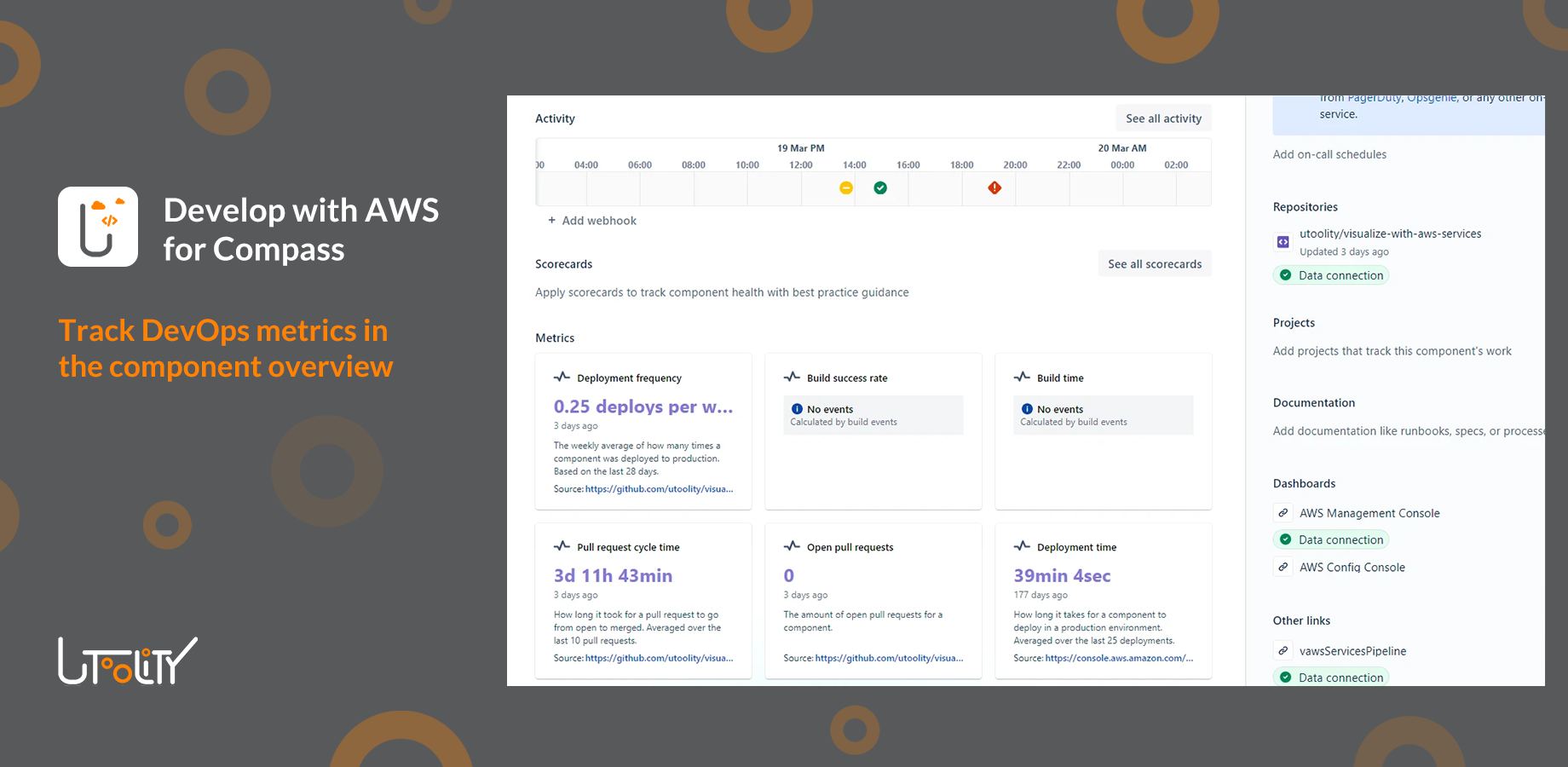Click the yellow paused event marker on the activity timeline
The height and width of the screenshot is (767, 1568).
[x=845, y=187]
